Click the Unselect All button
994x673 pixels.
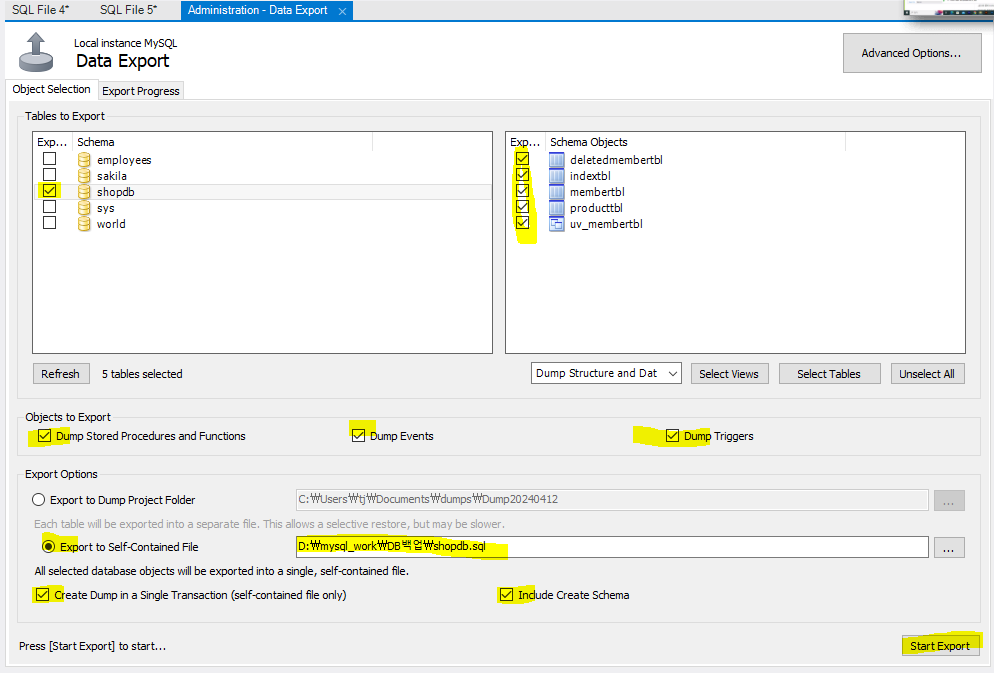(927, 374)
